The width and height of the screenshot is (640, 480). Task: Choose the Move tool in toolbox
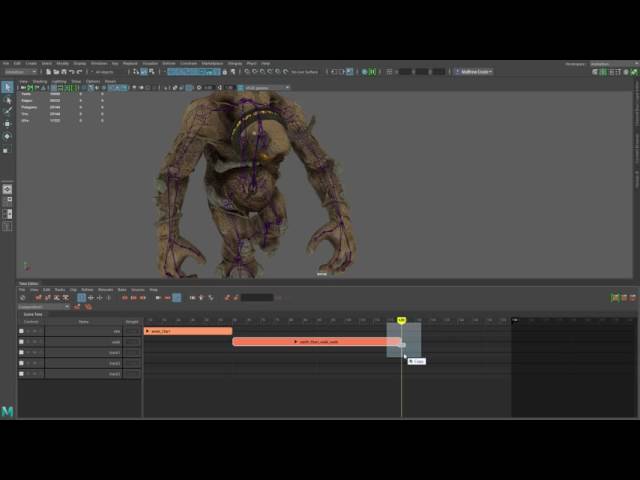point(7,124)
